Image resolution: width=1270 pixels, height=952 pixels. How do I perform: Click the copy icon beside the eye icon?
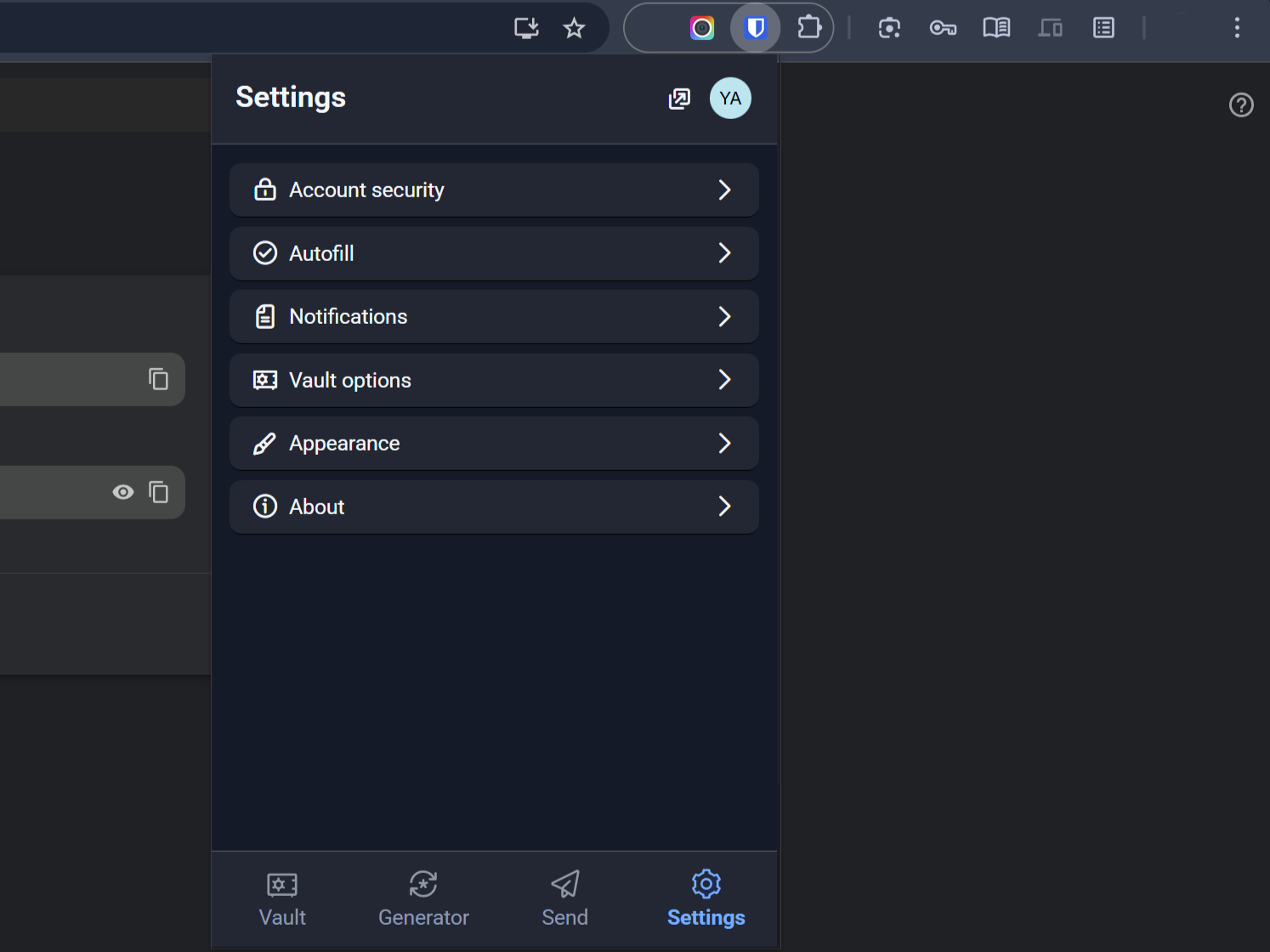159,492
